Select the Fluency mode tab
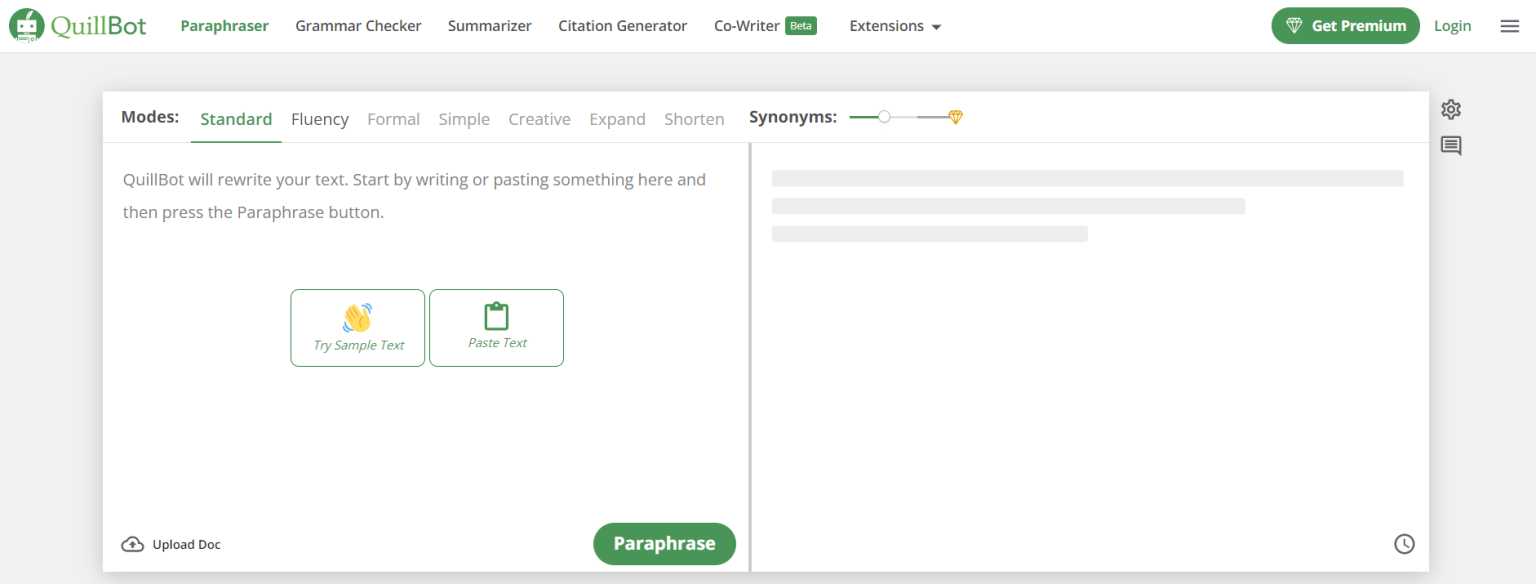Image resolution: width=1536 pixels, height=584 pixels. pos(320,119)
